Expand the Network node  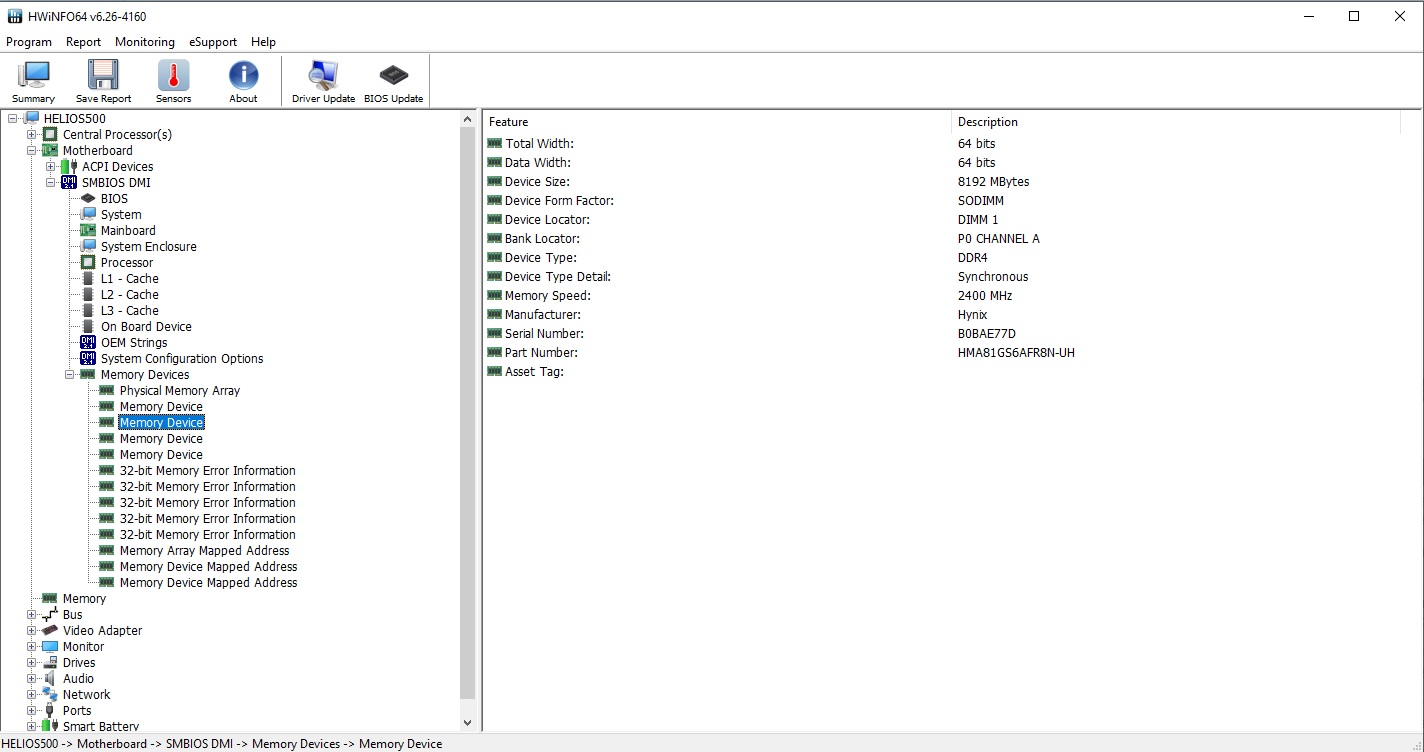tap(32, 695)
